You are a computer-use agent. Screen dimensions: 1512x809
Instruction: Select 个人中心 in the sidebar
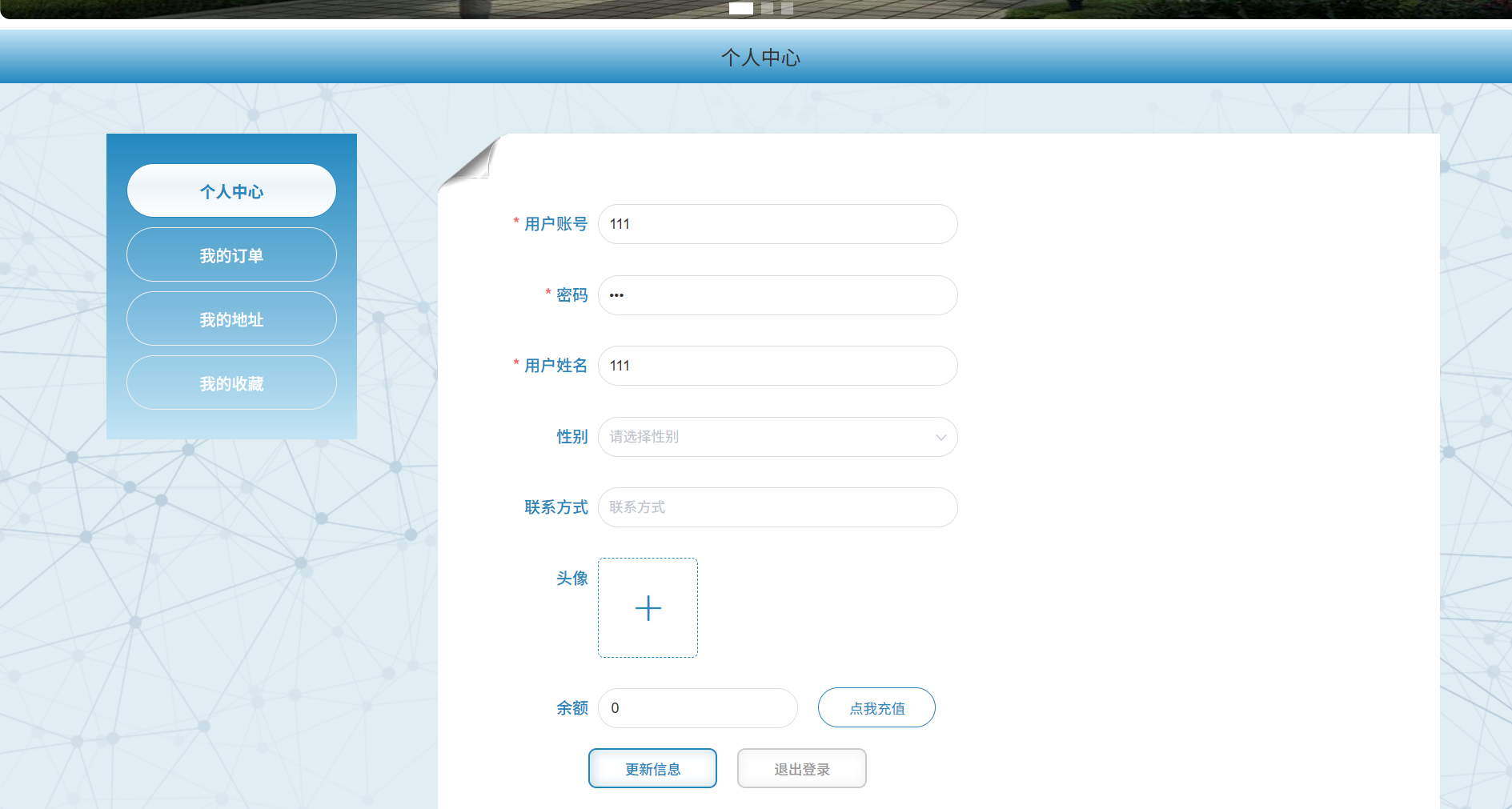tap(231, 190)
